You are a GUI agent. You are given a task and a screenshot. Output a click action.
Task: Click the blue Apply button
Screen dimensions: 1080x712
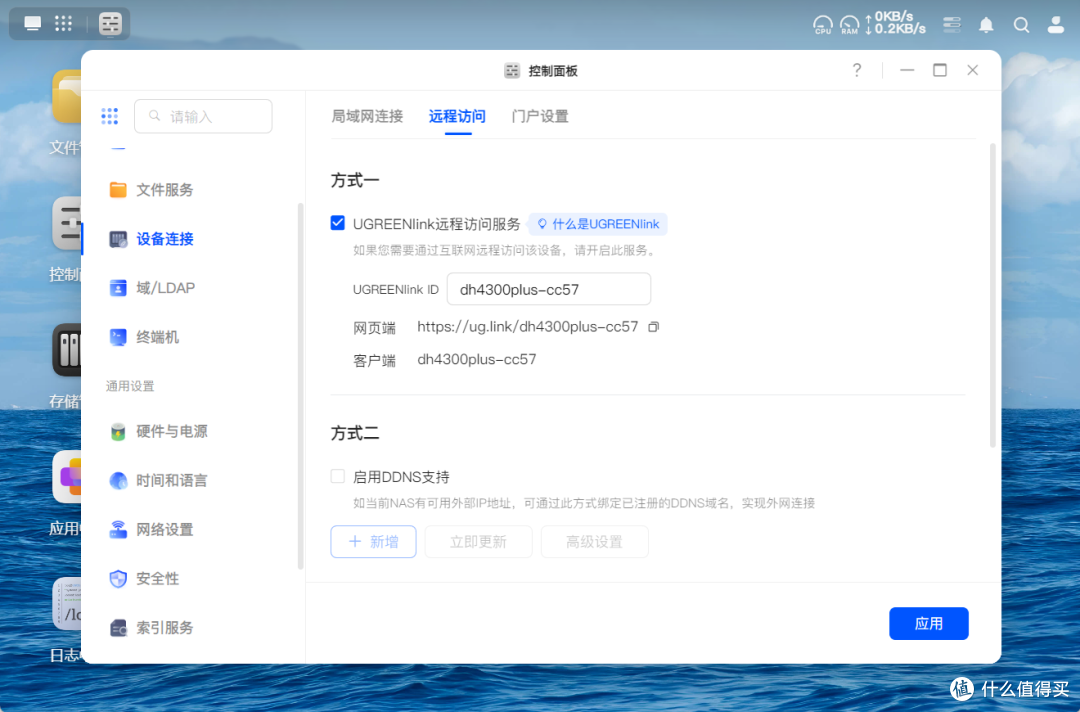coord(928,623)
